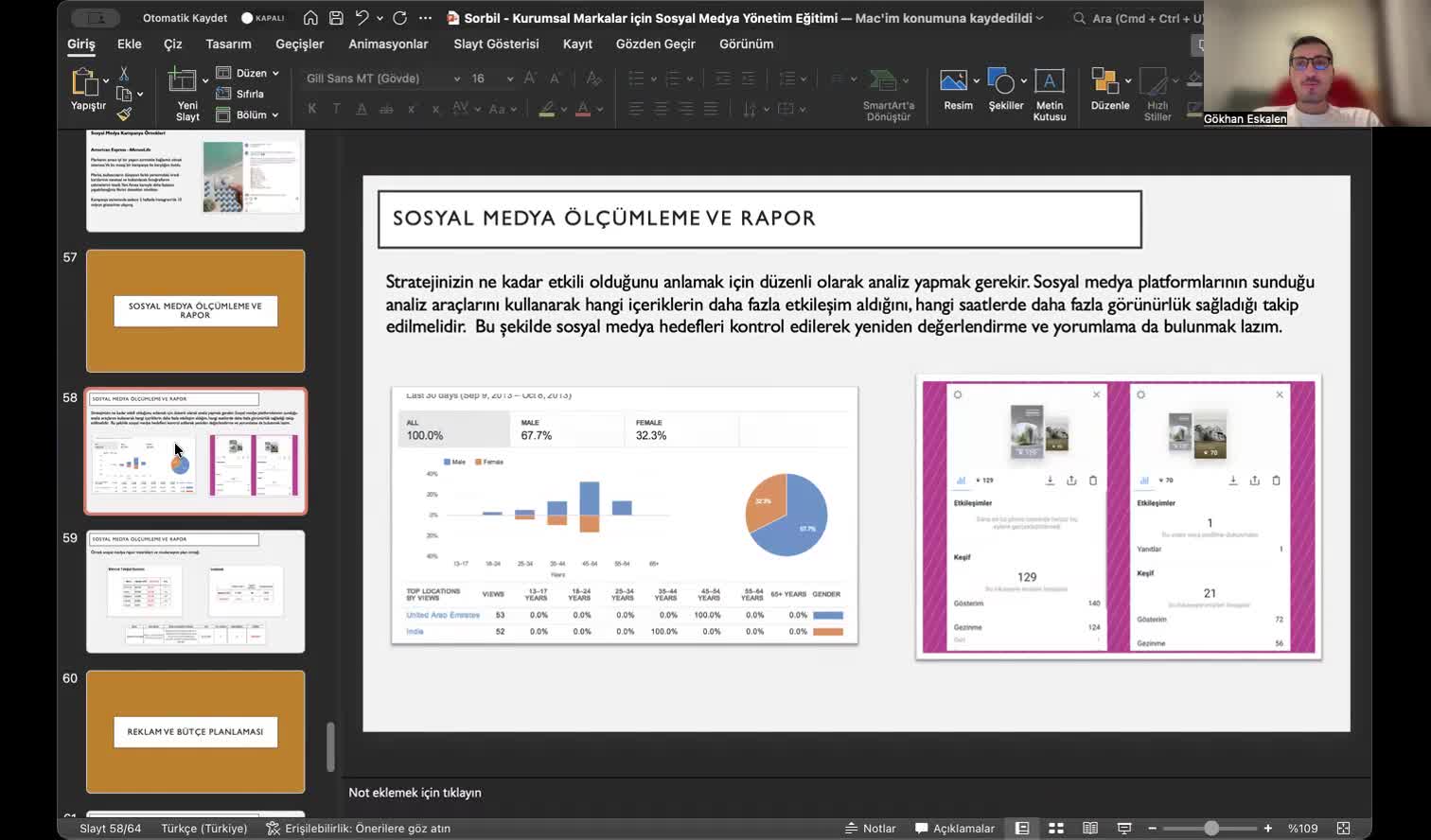Open Reading view from status bar
This screenshot has width=1431, height=840.
pos(1090,828)
